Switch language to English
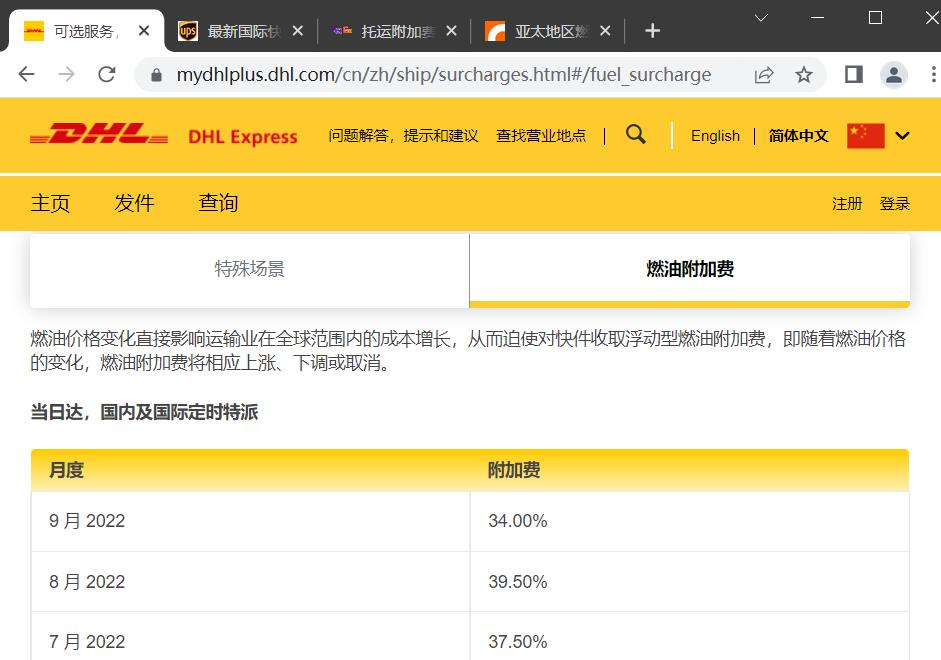 point(715,136)
